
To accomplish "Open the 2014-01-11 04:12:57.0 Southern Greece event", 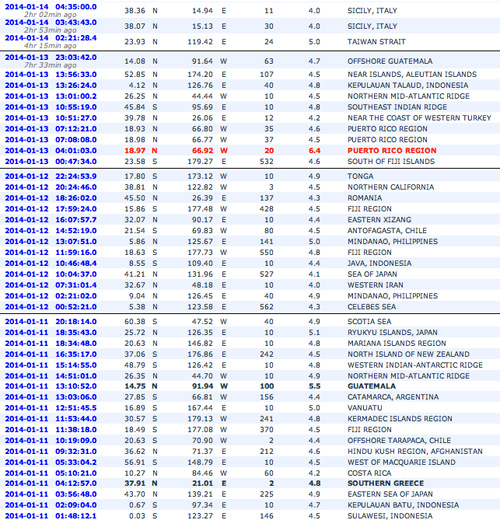I will pyautogui.click(x=51, y=483).
